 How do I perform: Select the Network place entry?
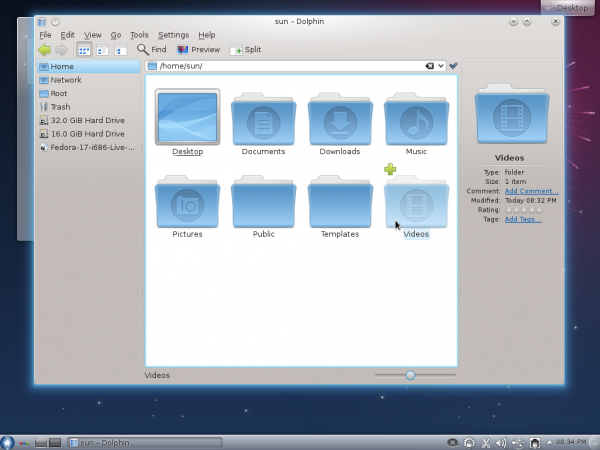pyautogui.click(x=66, y=80)
